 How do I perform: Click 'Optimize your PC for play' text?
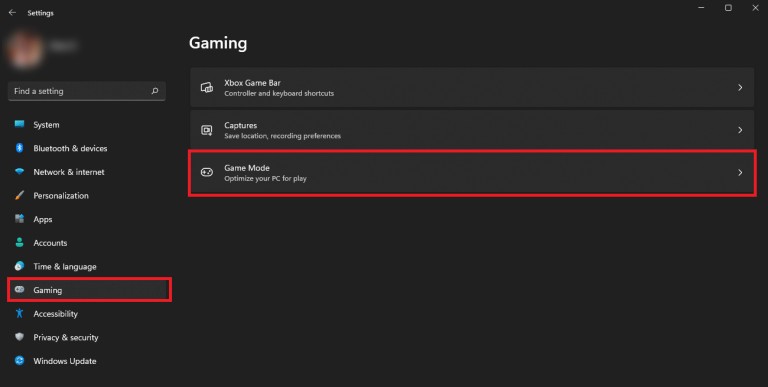click(x=265, y=178)
